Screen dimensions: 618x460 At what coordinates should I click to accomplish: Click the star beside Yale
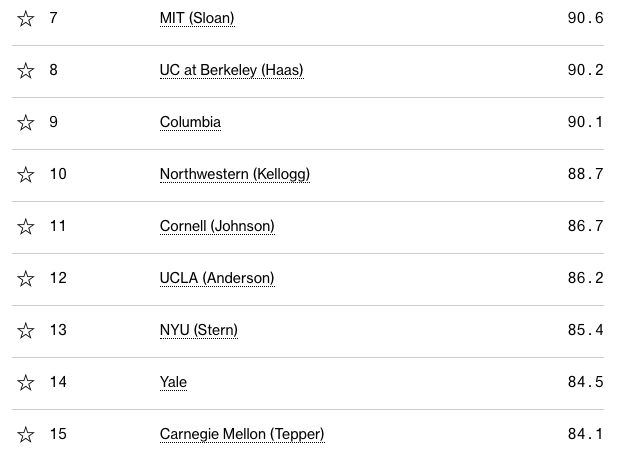pyautogui.click(x=26, y=383)
